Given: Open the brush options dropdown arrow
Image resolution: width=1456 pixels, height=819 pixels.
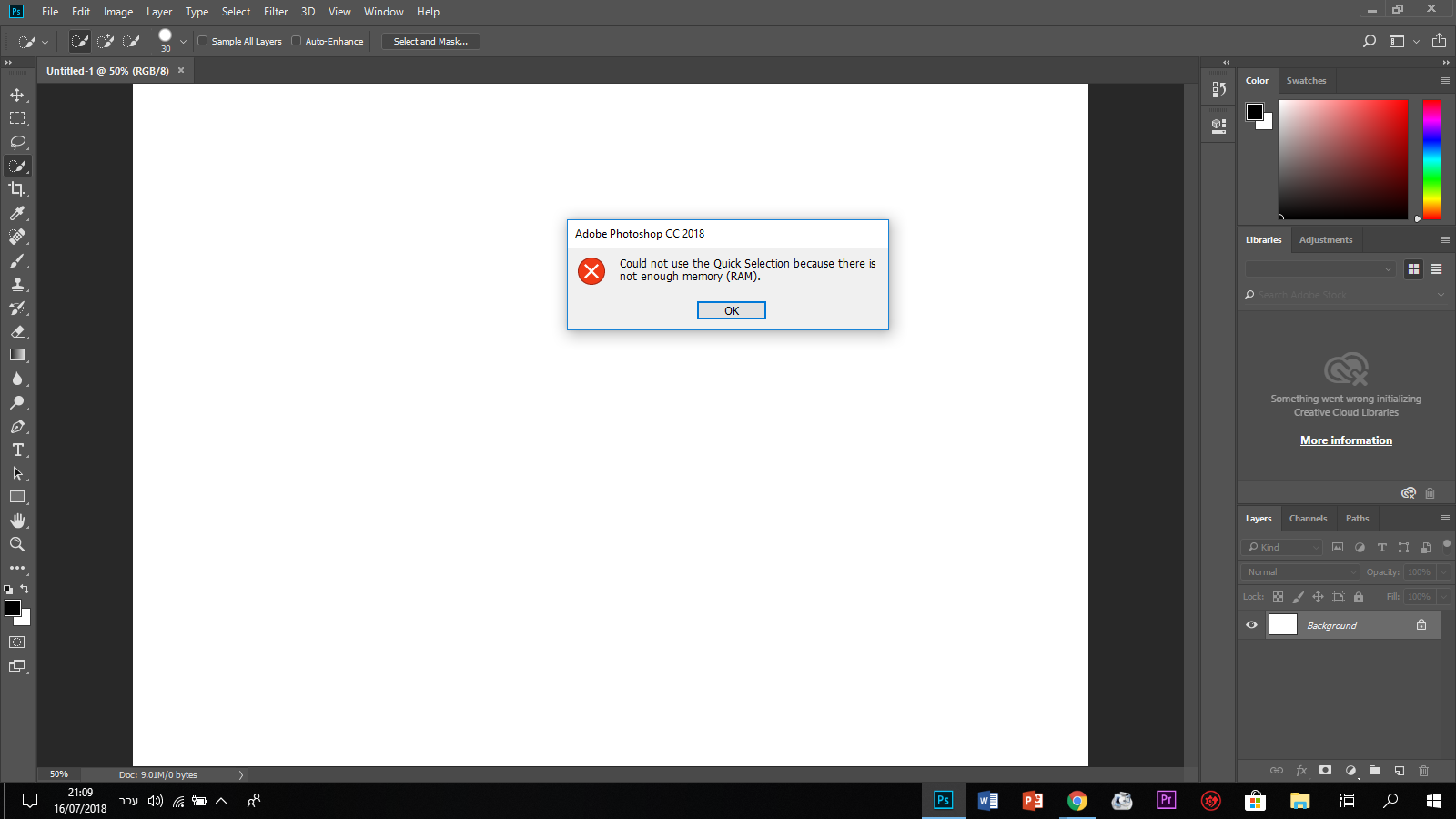Looking at the screenshot, I should tap(183, 41).
